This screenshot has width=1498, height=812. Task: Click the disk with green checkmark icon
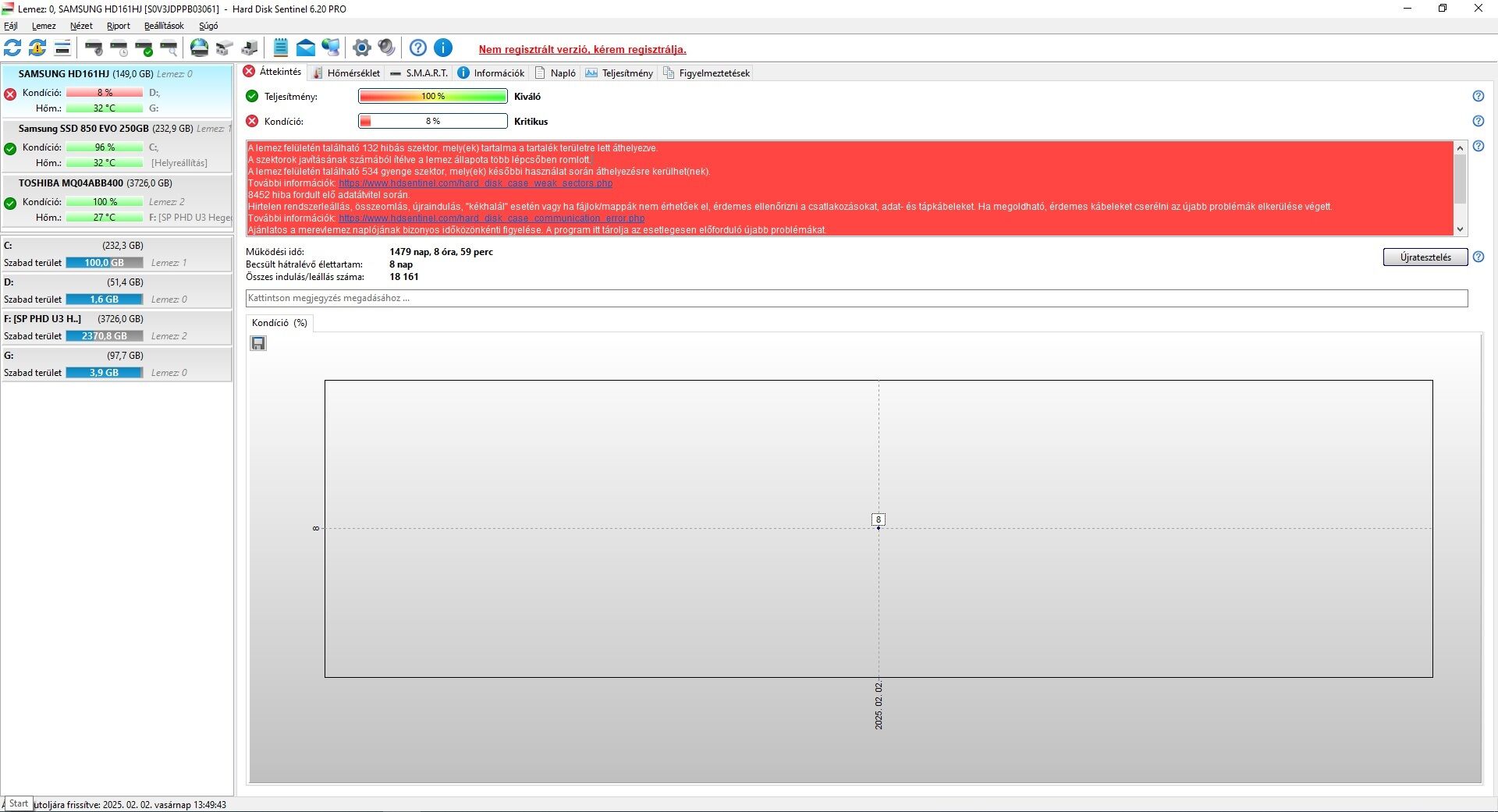[x=144, y=48]
